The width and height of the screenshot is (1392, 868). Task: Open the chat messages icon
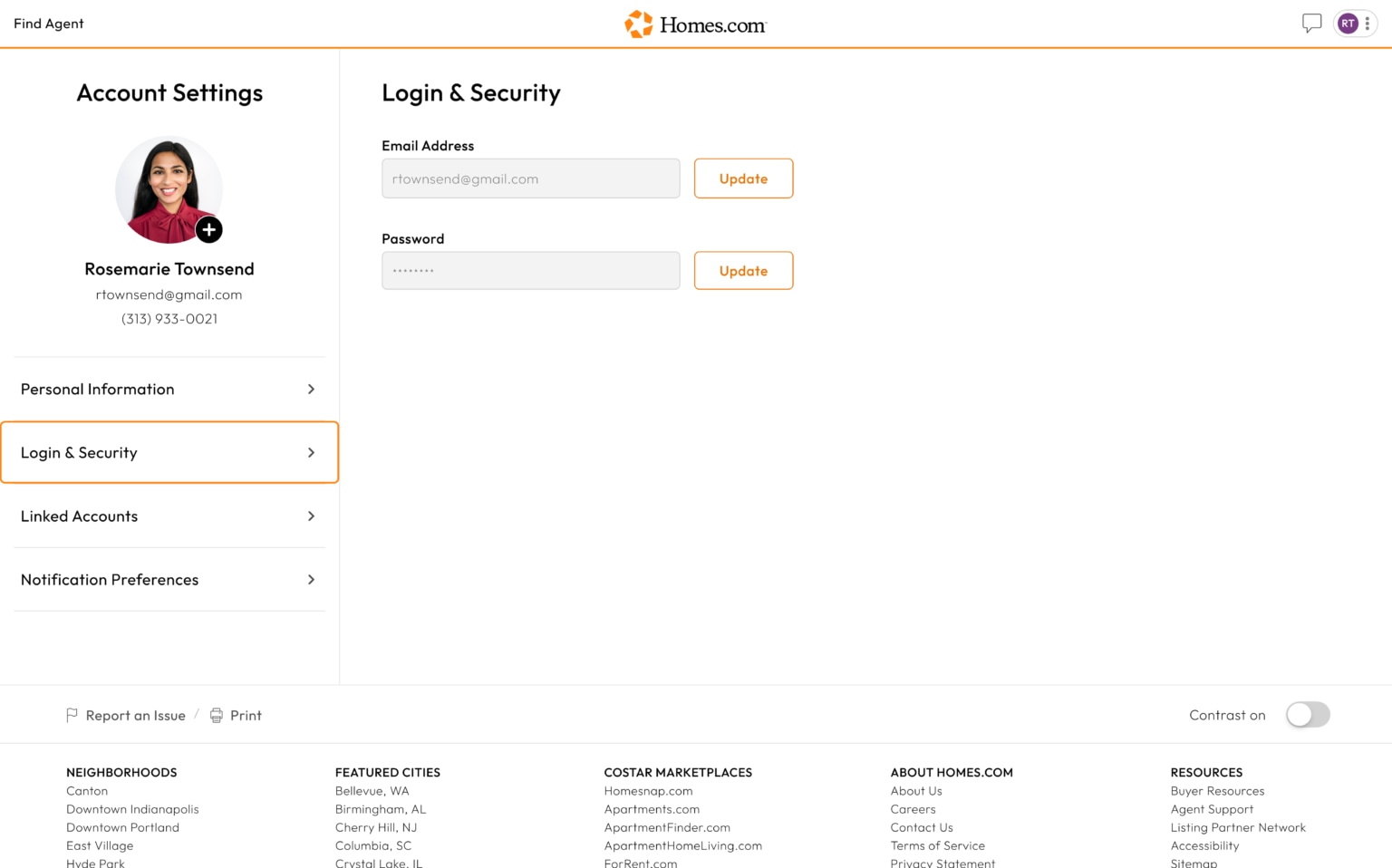click(1311, 23)
